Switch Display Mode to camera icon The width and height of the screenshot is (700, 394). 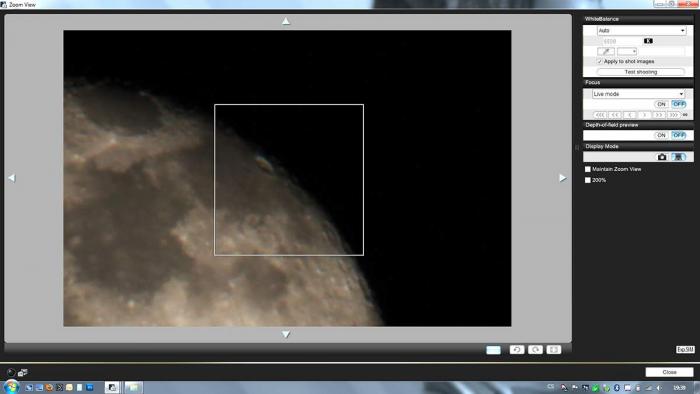(662, 157)
